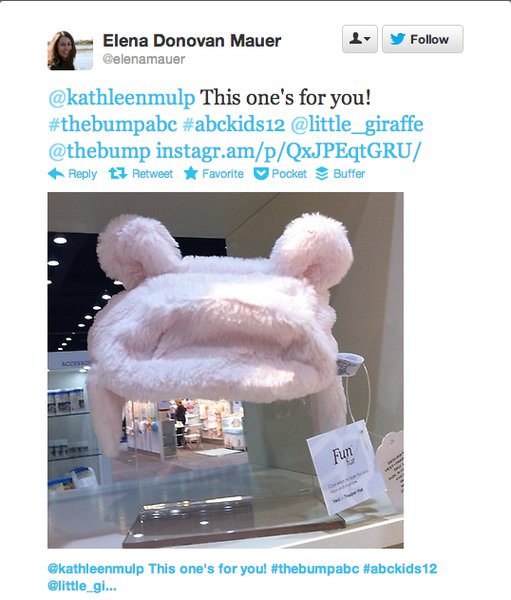Image resolution: width=511 pixels, height=600 pixels.
Task: Click the Follow button text
Action: point(429,39)
